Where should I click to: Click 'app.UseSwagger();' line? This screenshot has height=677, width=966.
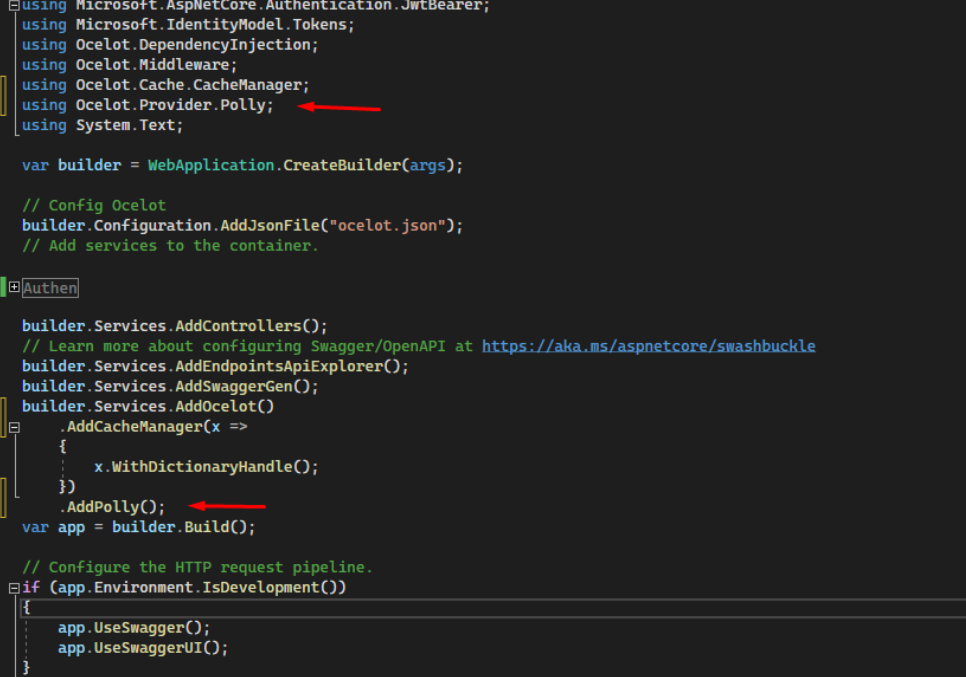134,628
